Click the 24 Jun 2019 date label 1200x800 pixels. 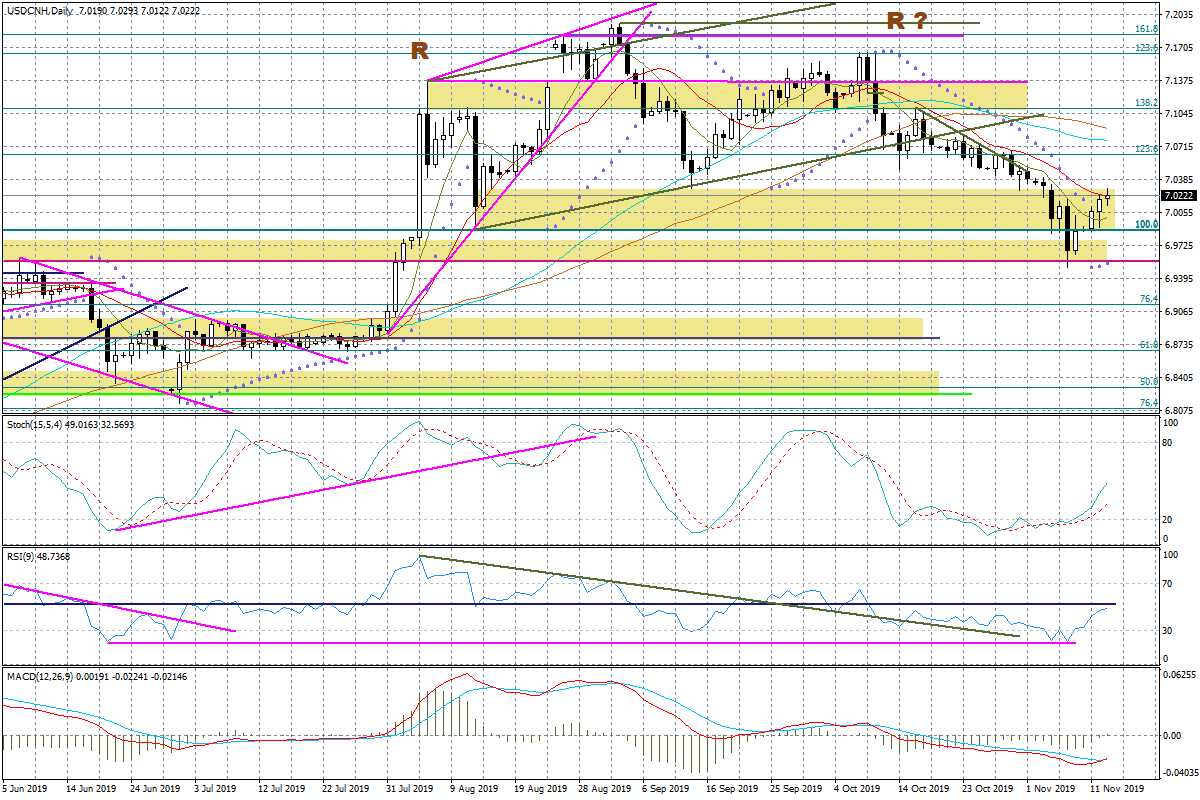coord(156,790)
